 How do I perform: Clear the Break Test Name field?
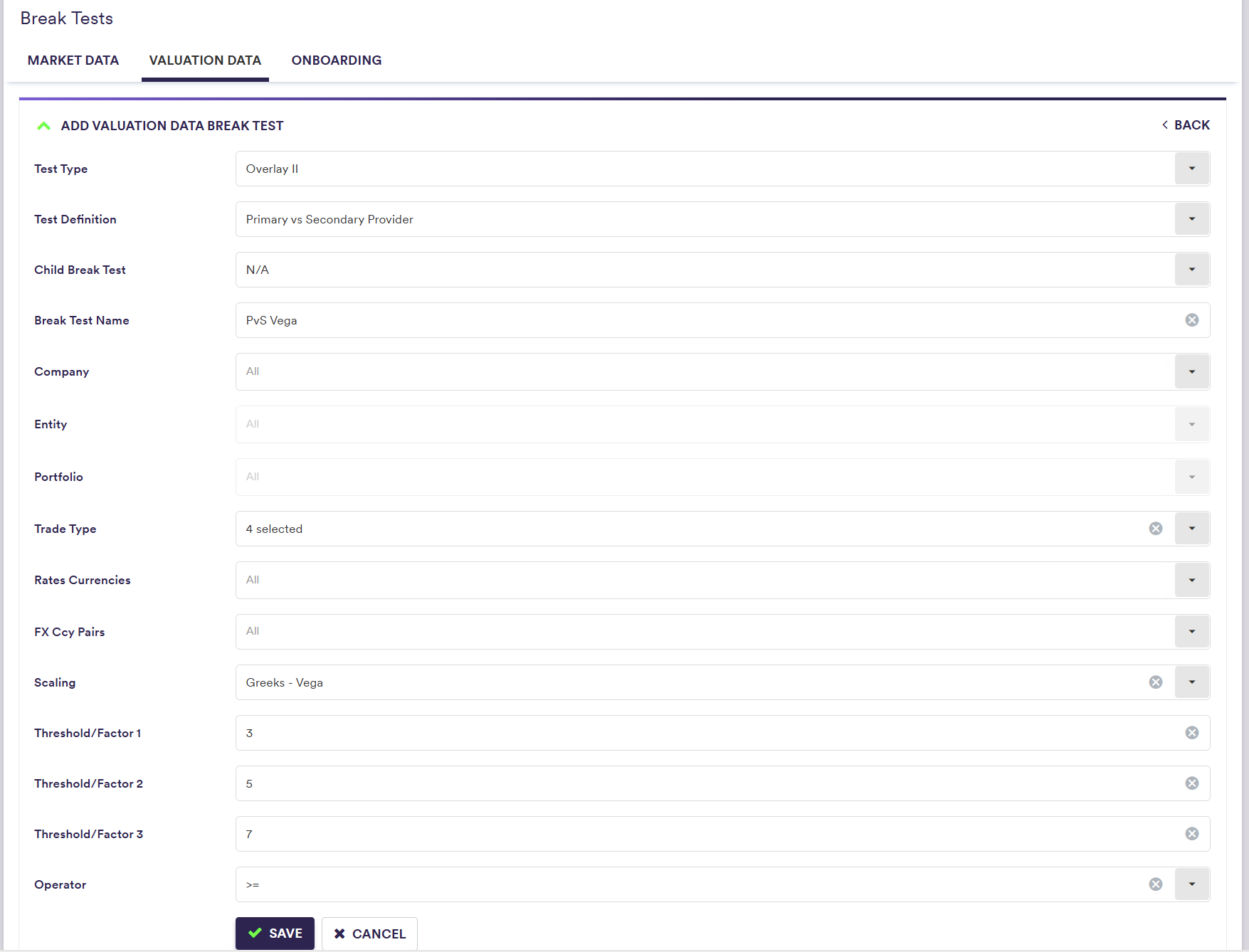click(x=1191, y=320)
